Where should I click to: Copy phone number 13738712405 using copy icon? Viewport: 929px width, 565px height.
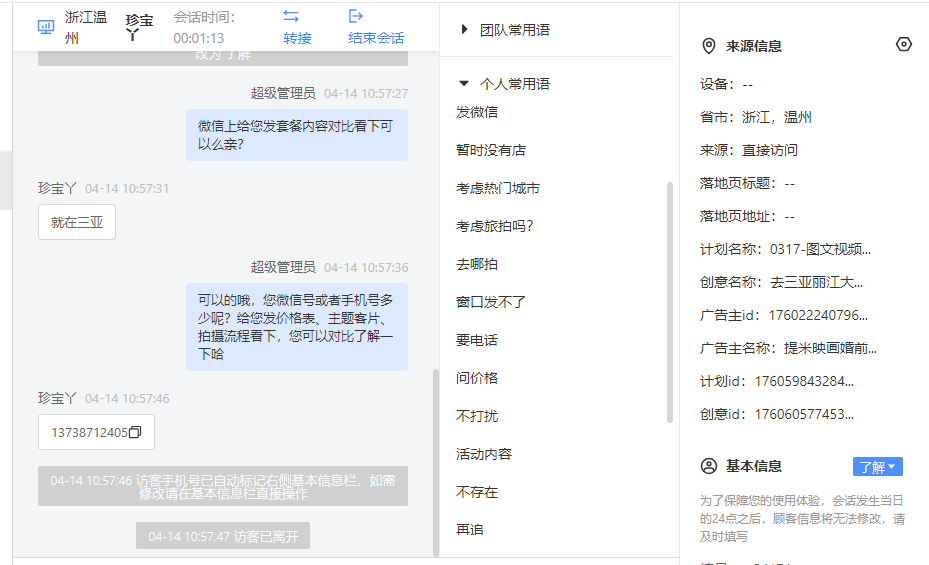click(x=135, y=432)
